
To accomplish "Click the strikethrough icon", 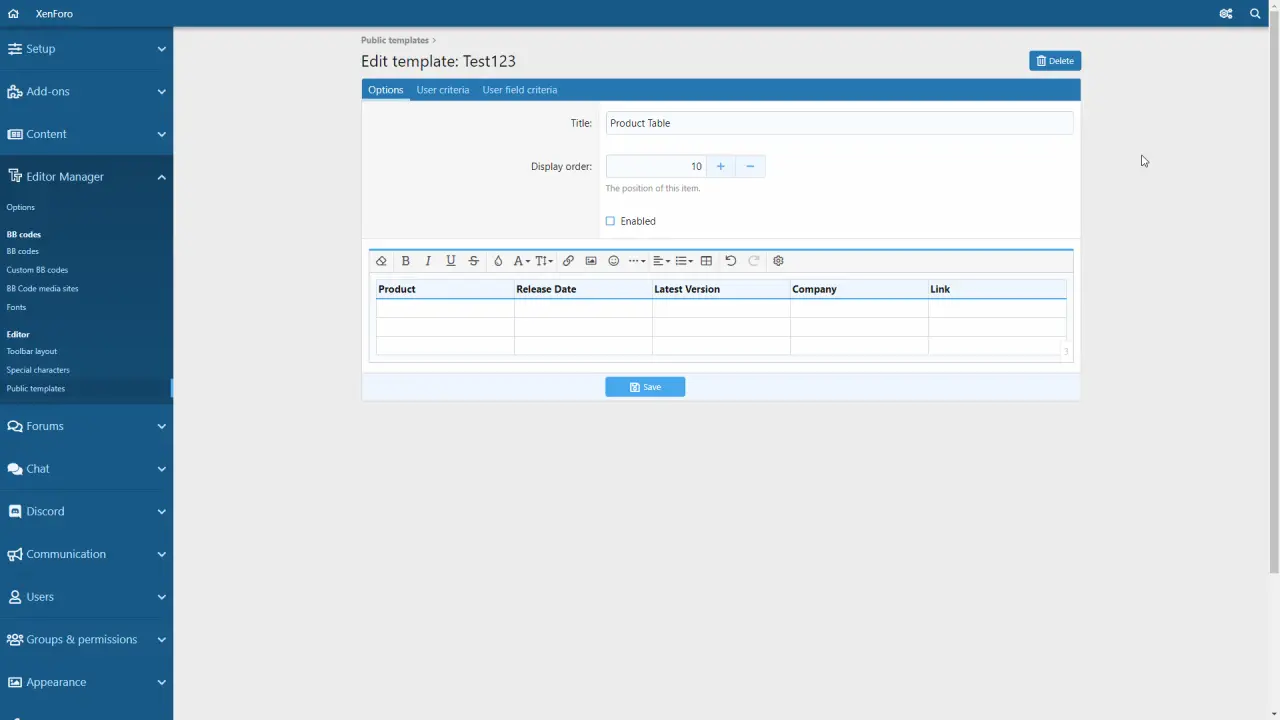I will pos(474,261).
